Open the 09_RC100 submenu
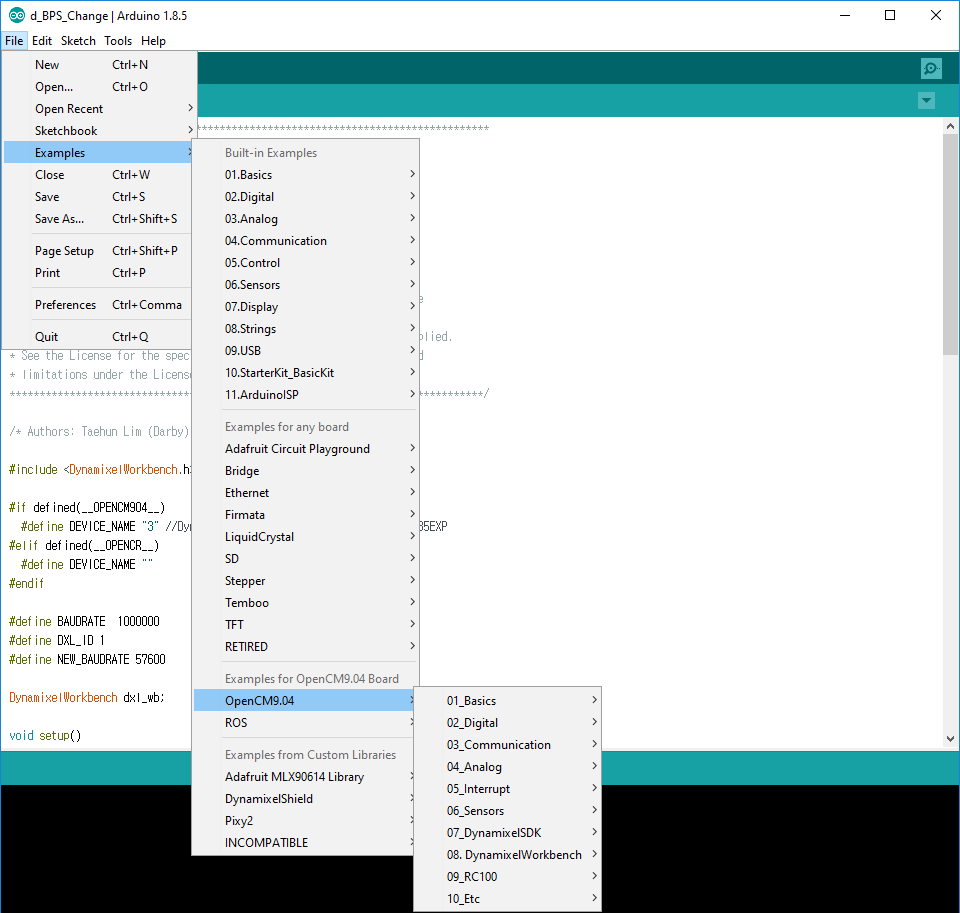This screenshot has height=913, width=960. tap(508, 877)
